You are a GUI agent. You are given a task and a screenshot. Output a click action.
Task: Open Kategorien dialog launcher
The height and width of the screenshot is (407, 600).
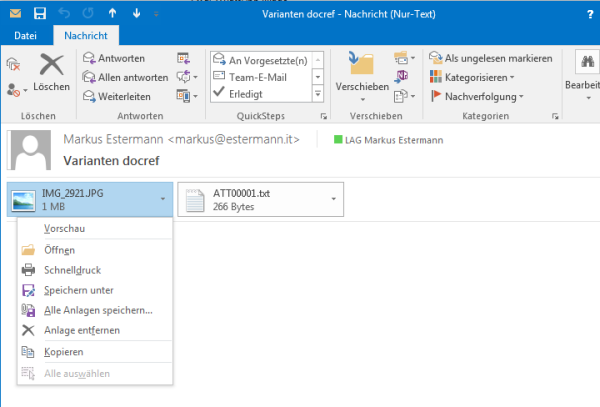pos(555,116)
